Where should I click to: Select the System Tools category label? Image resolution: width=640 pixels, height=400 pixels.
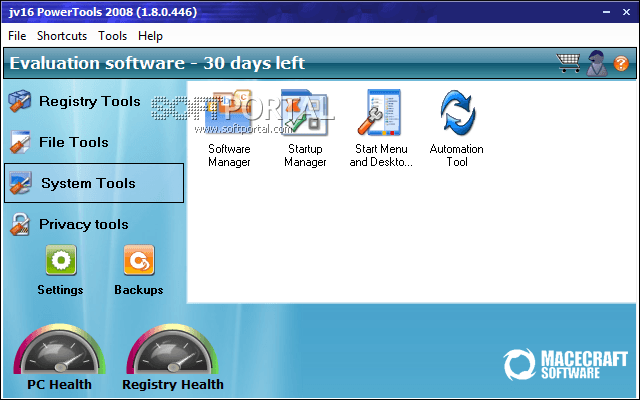coord(88,183)
